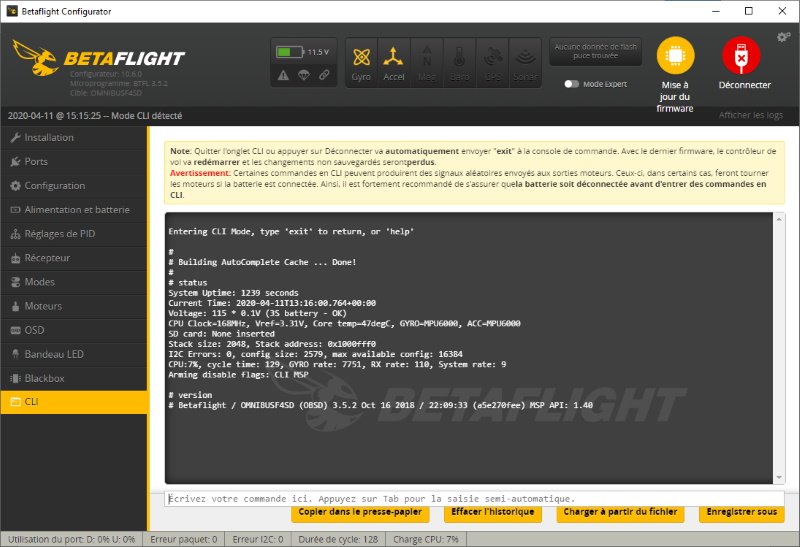Screen dimensions: 800x547
Task: Go to the Moteurs tab
Action: point(43,306)
